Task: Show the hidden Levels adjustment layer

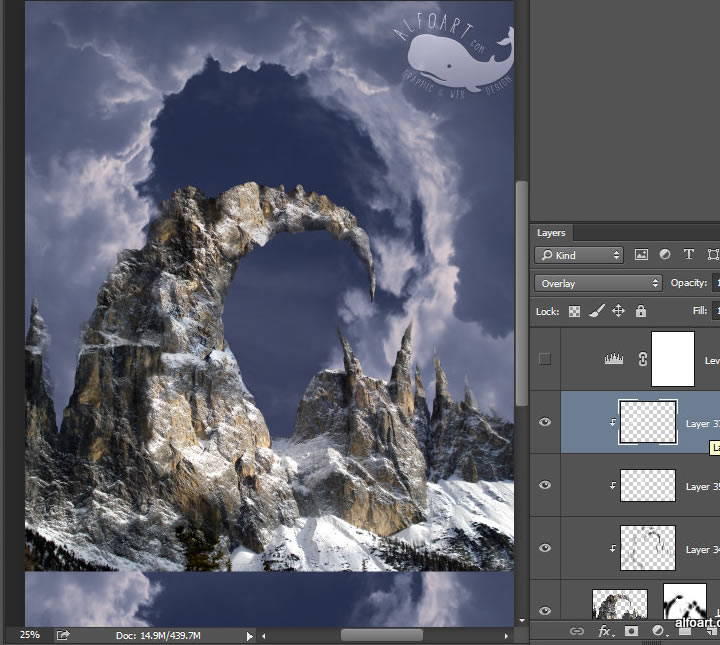Action: click(545, 359)
